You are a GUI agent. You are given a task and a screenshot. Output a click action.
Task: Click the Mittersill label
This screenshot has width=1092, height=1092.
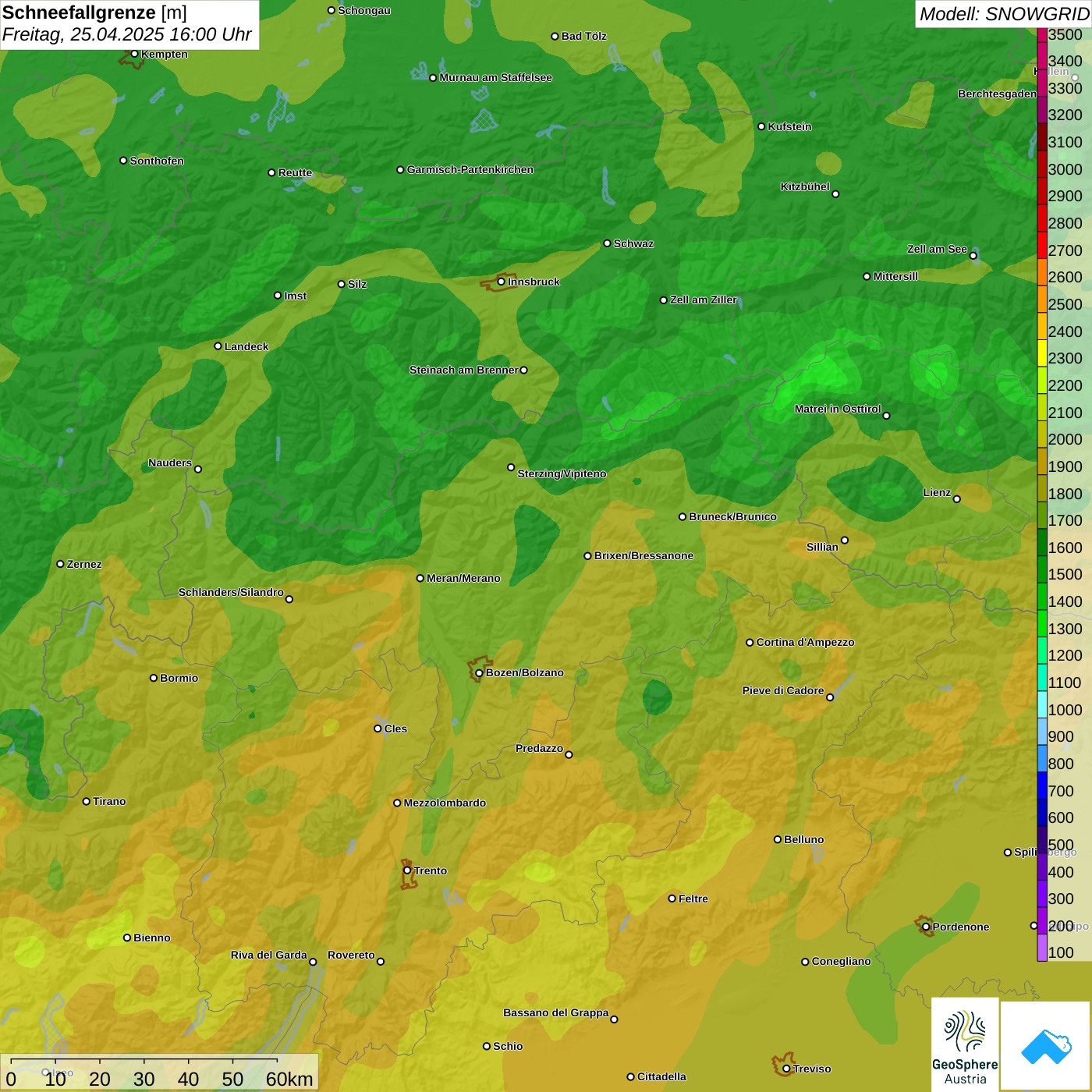coord(896,276)
